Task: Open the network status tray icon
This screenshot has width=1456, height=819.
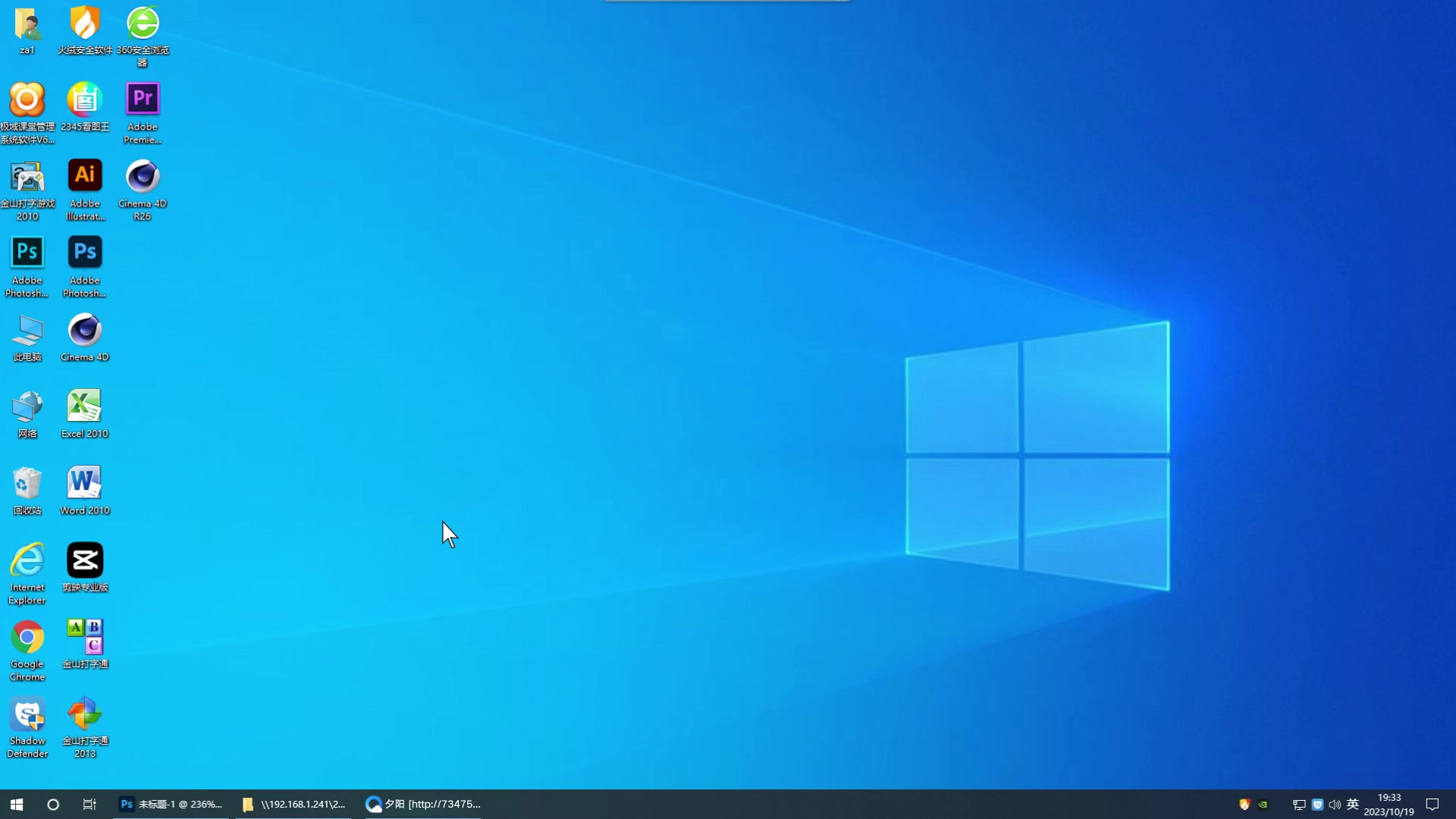Action: coord(1299,805)
